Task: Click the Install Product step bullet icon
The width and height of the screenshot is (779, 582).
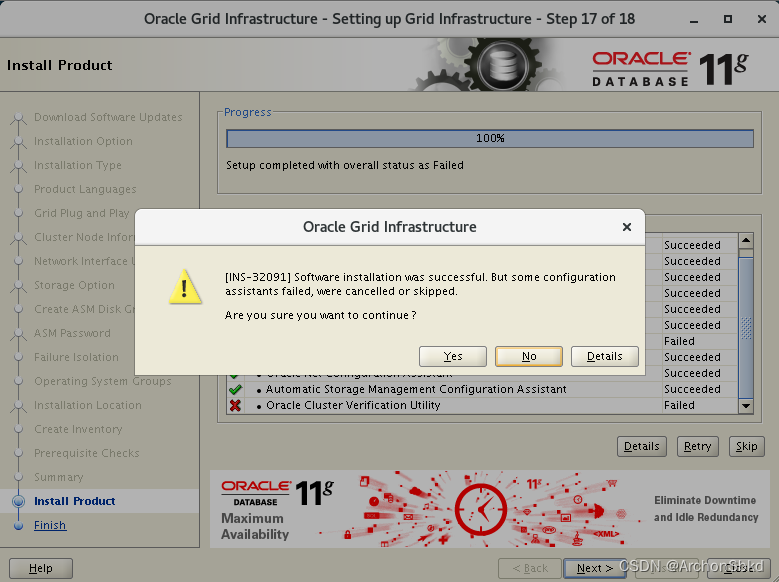Action: [18, 501]
